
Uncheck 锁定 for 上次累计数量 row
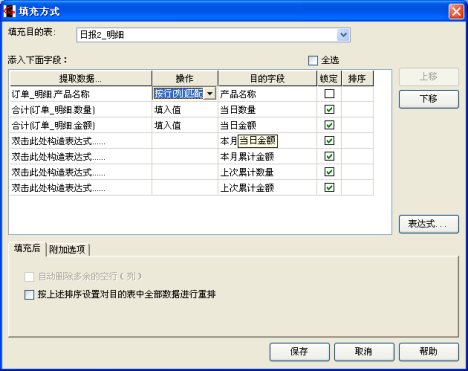coord(329,172)
